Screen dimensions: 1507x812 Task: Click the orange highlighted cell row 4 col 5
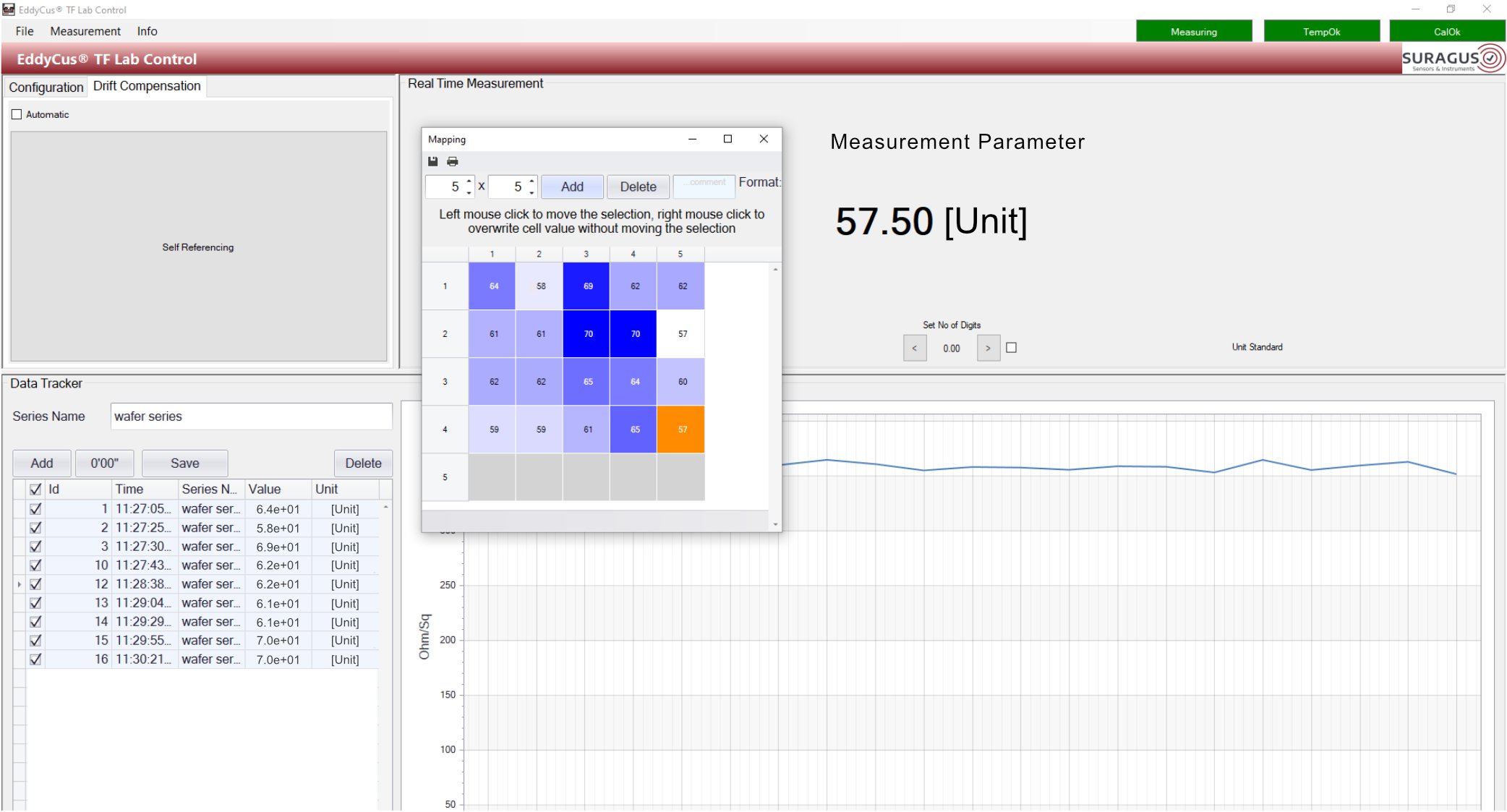point(680,430)
